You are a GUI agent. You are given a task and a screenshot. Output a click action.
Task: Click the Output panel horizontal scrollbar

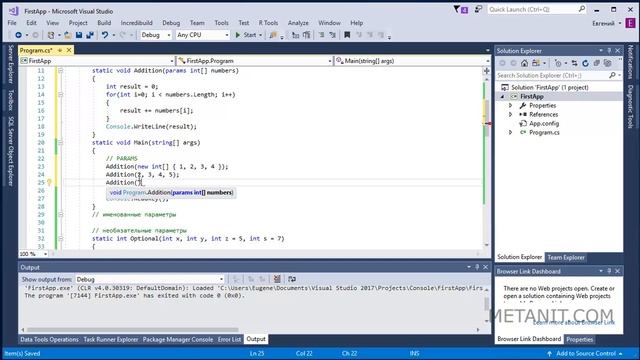(x=133, y=330)
